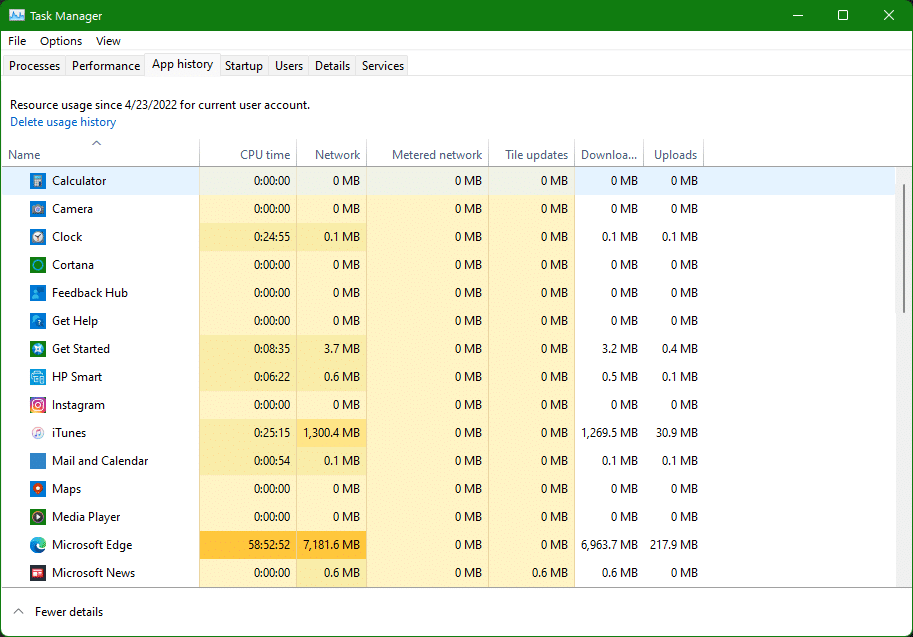This screenshot has width=913, height=637.
Task: Click the HP Smart icon
Action: (38, 377)
